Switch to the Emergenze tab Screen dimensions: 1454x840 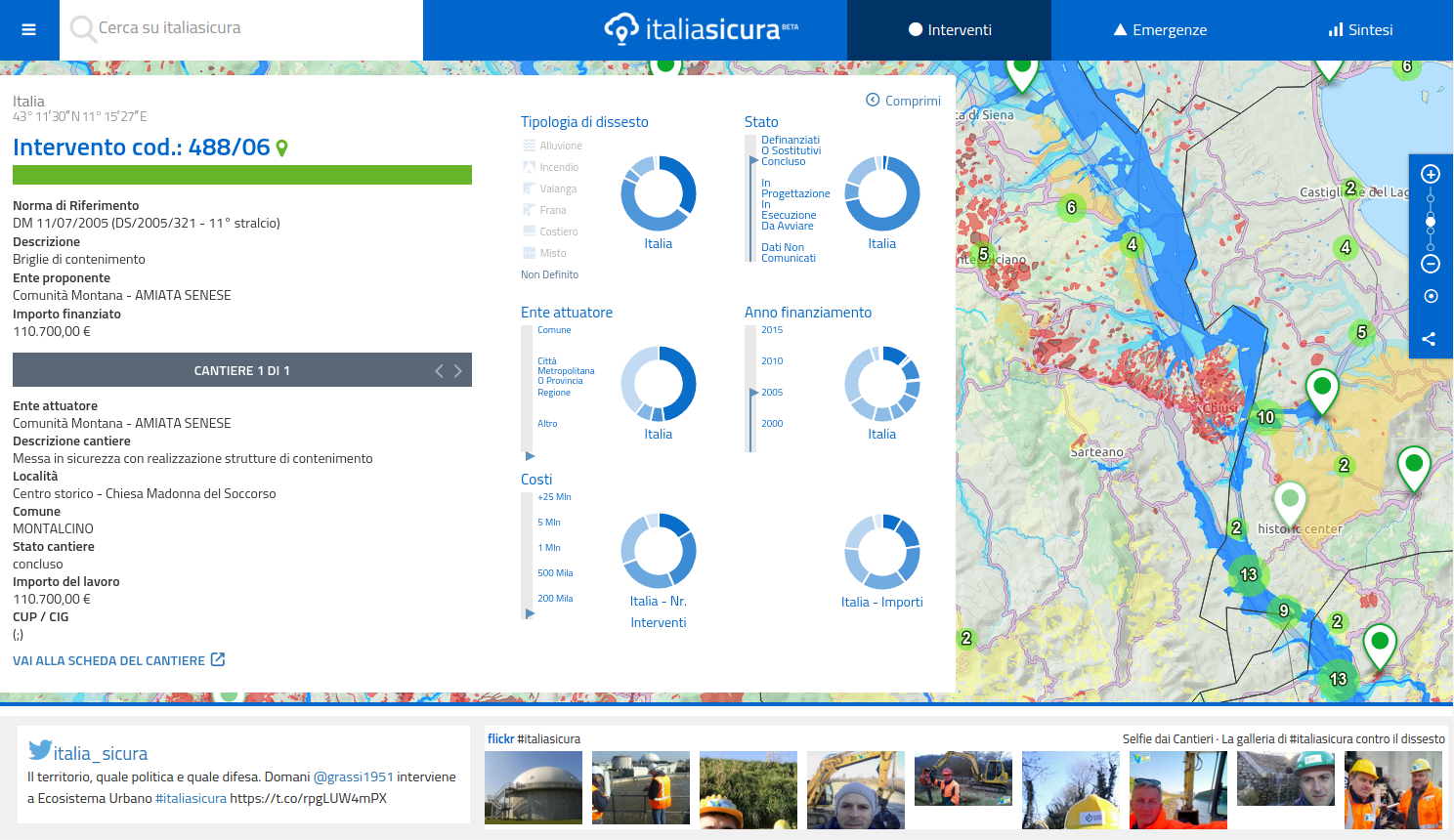click(1160, 30)
